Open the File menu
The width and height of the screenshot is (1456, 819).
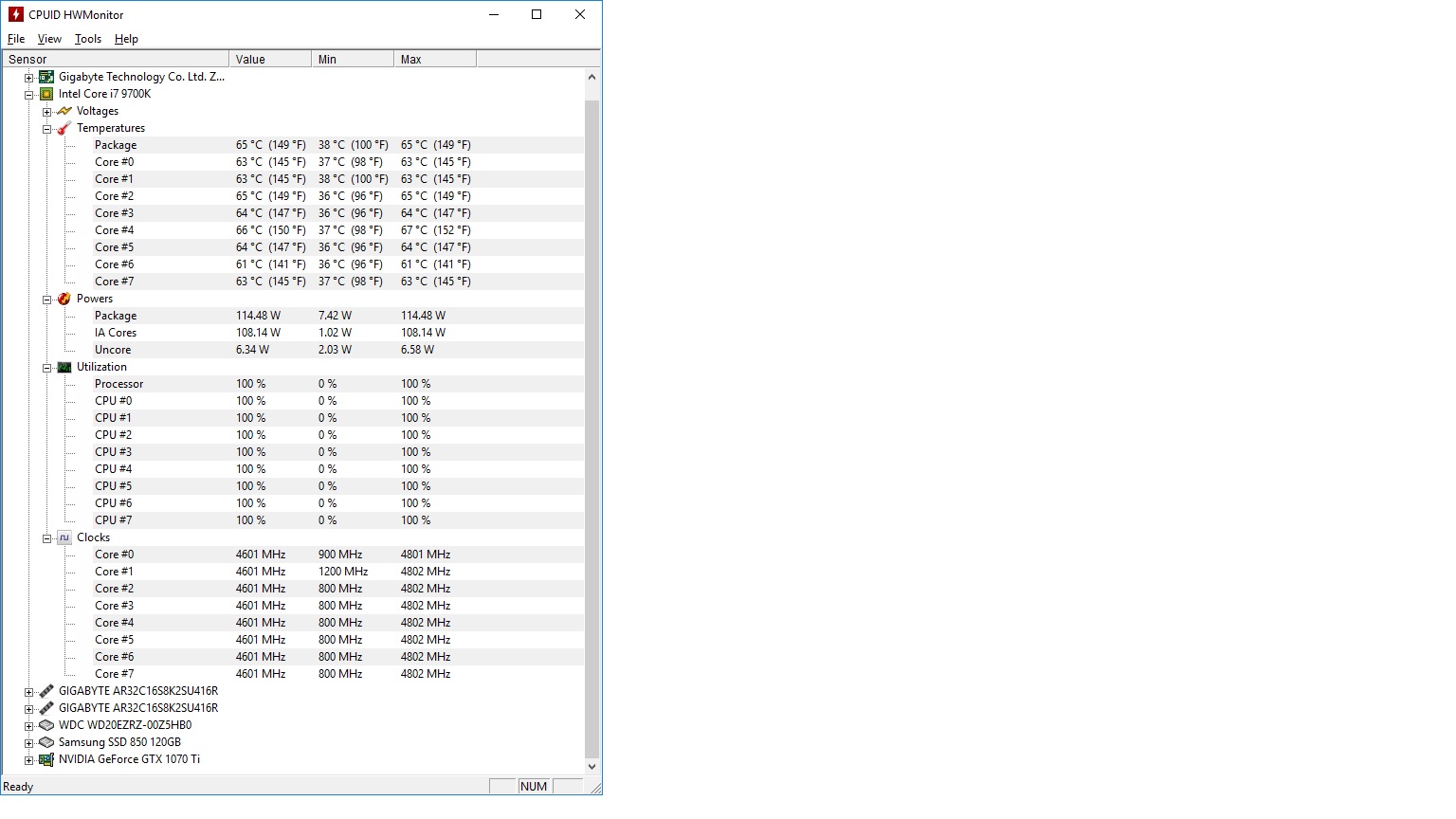tap(16, 39)
